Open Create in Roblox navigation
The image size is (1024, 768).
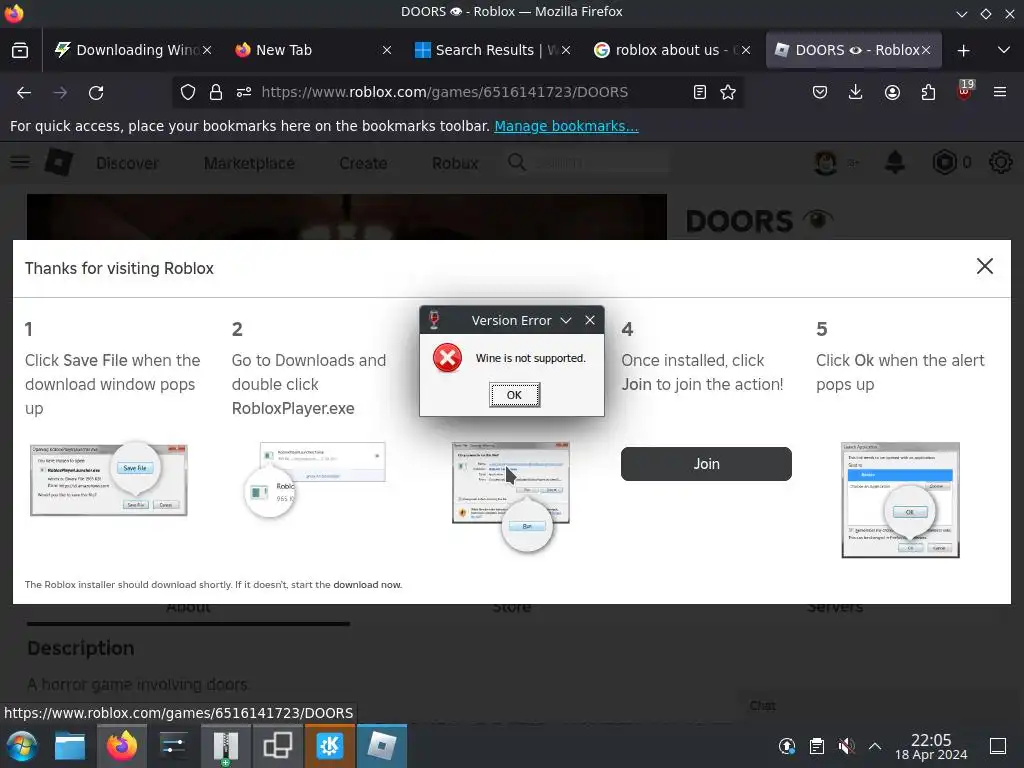[363, 163]
